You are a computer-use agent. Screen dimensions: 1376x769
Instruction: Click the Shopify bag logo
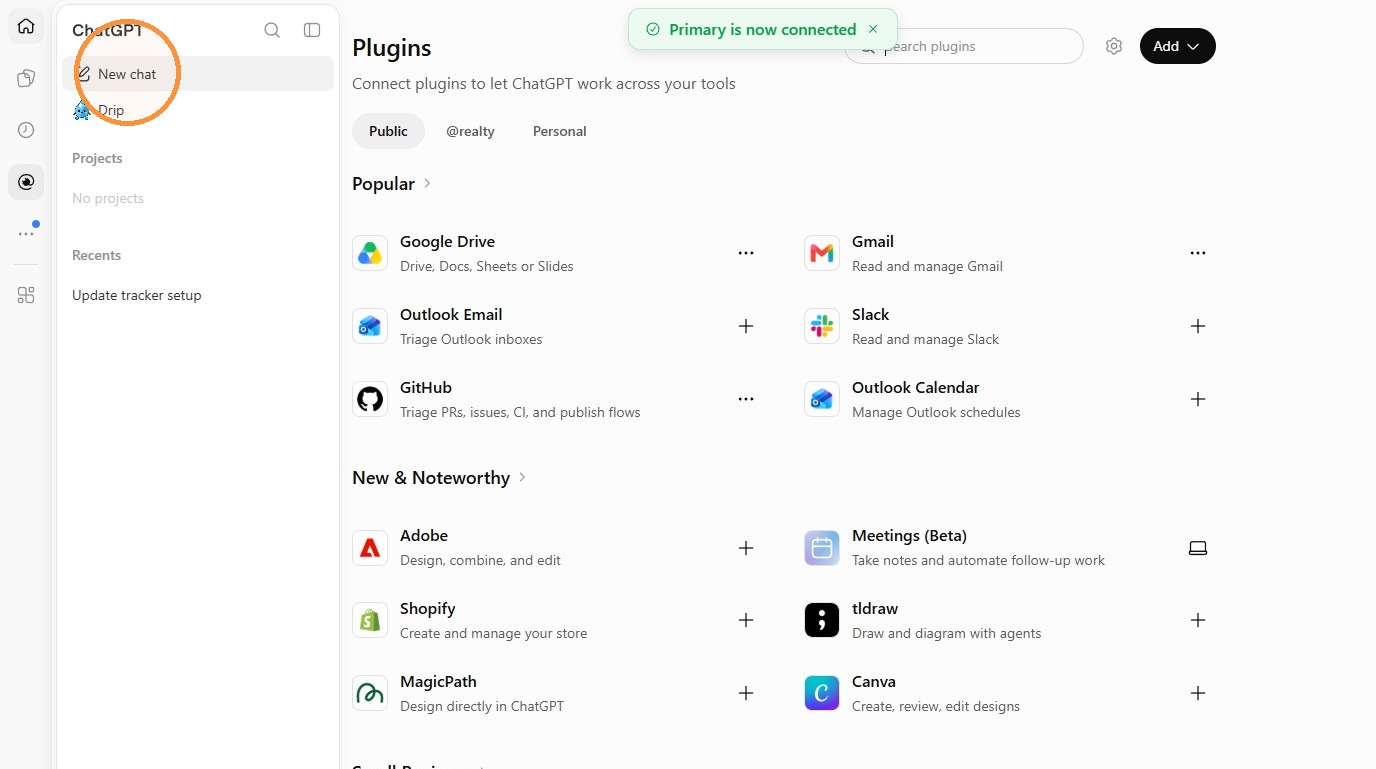coord(370,620)
